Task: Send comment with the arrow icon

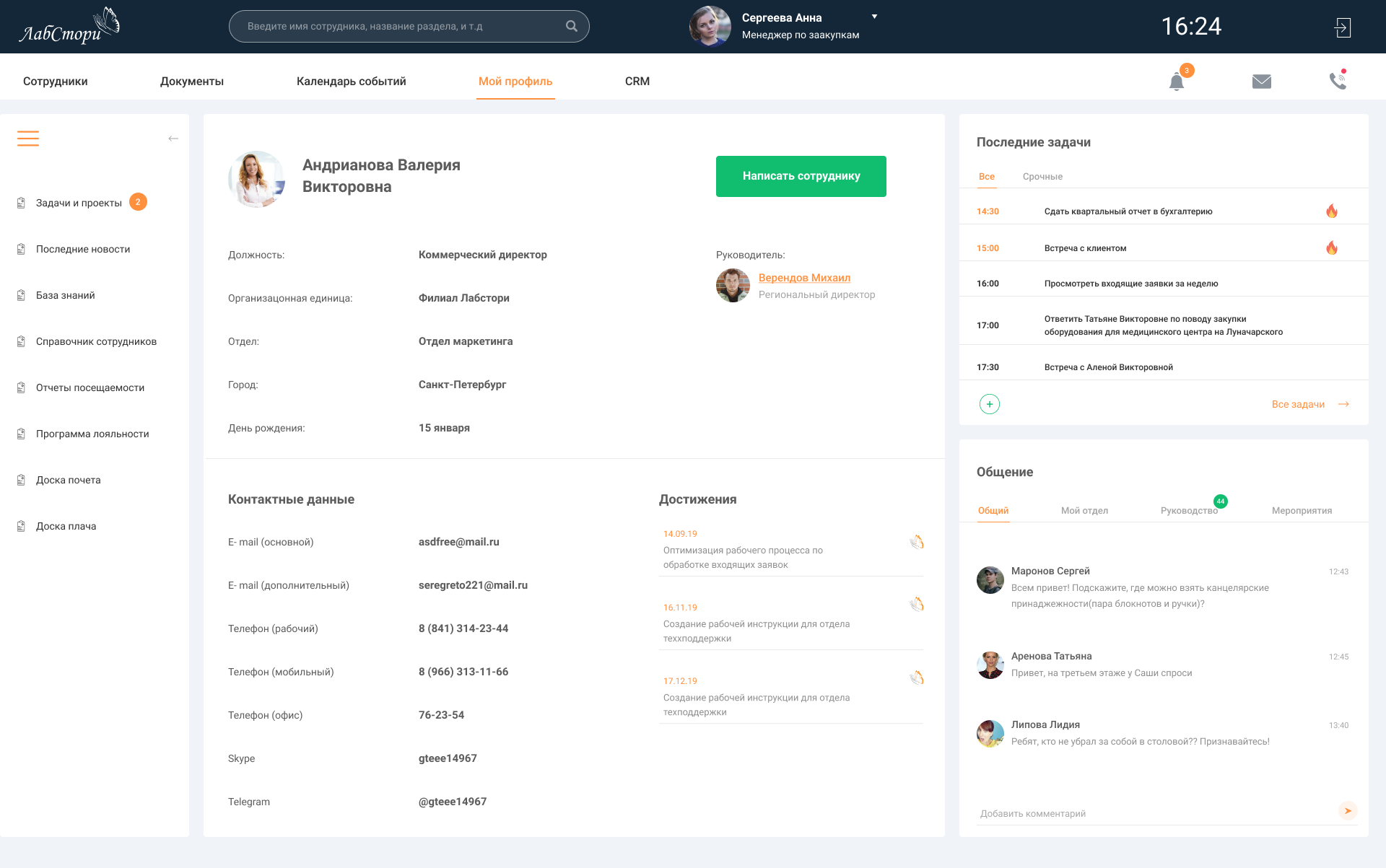Action: [x=1348, y=810]
